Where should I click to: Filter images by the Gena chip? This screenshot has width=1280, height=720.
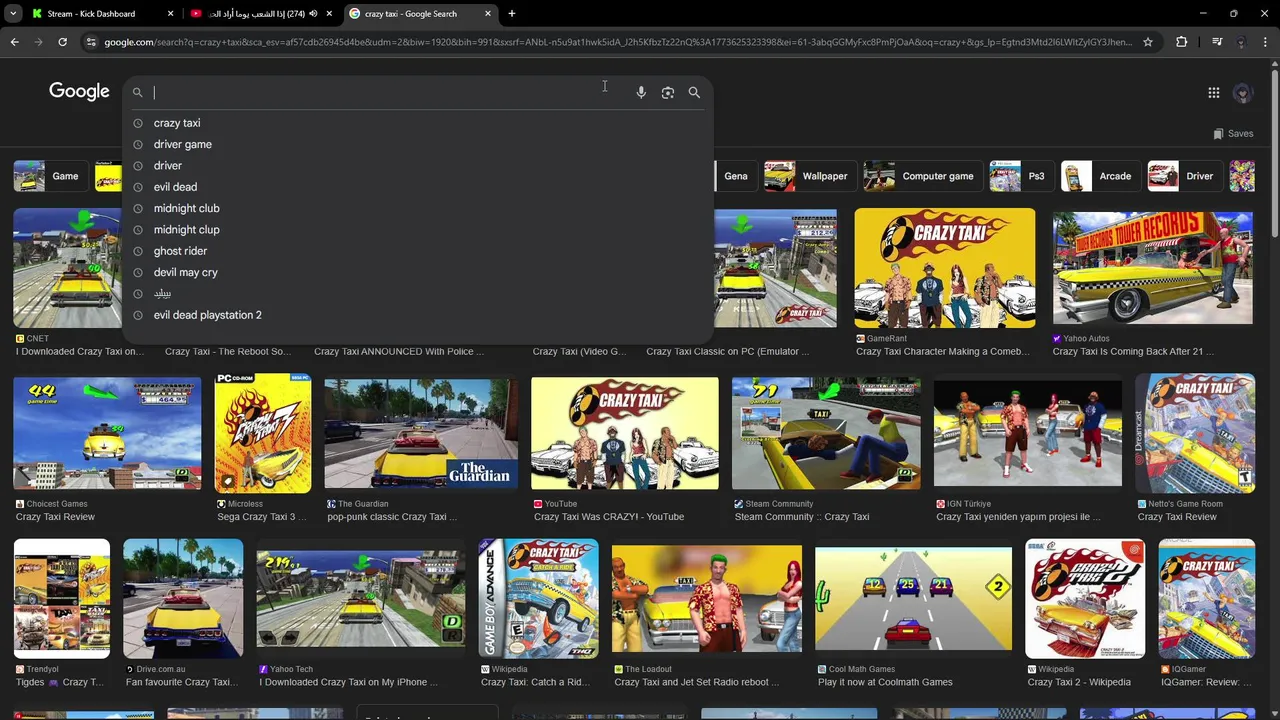coord(736,176)
